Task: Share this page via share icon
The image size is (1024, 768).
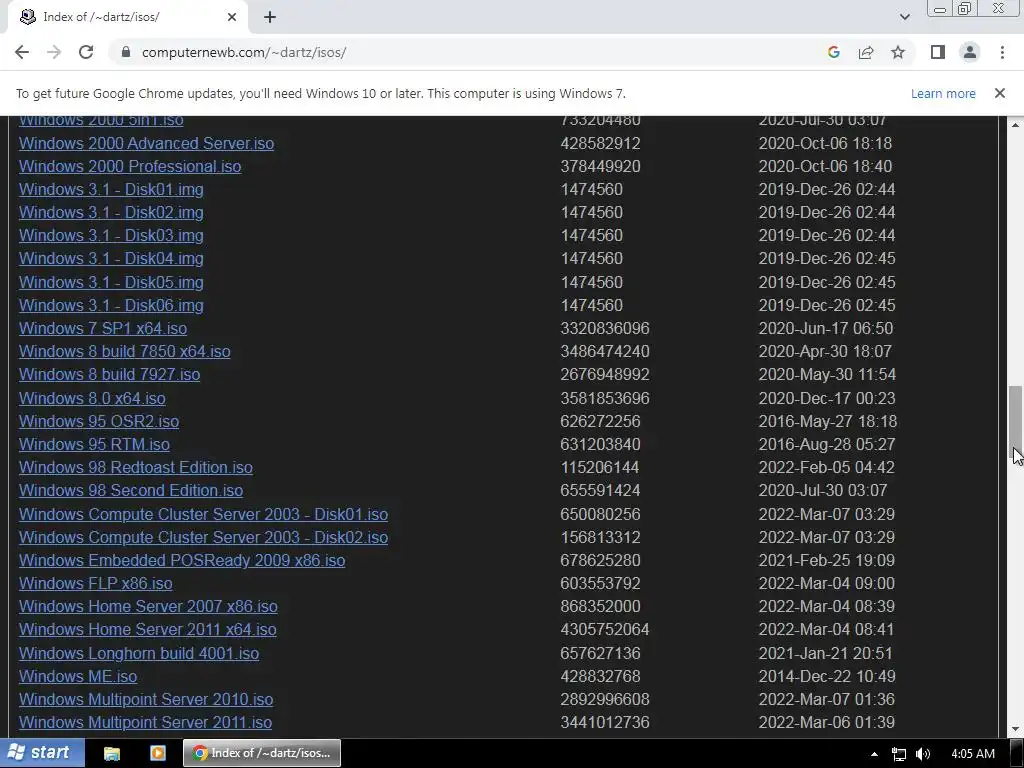Action: [x=866, y=52]
